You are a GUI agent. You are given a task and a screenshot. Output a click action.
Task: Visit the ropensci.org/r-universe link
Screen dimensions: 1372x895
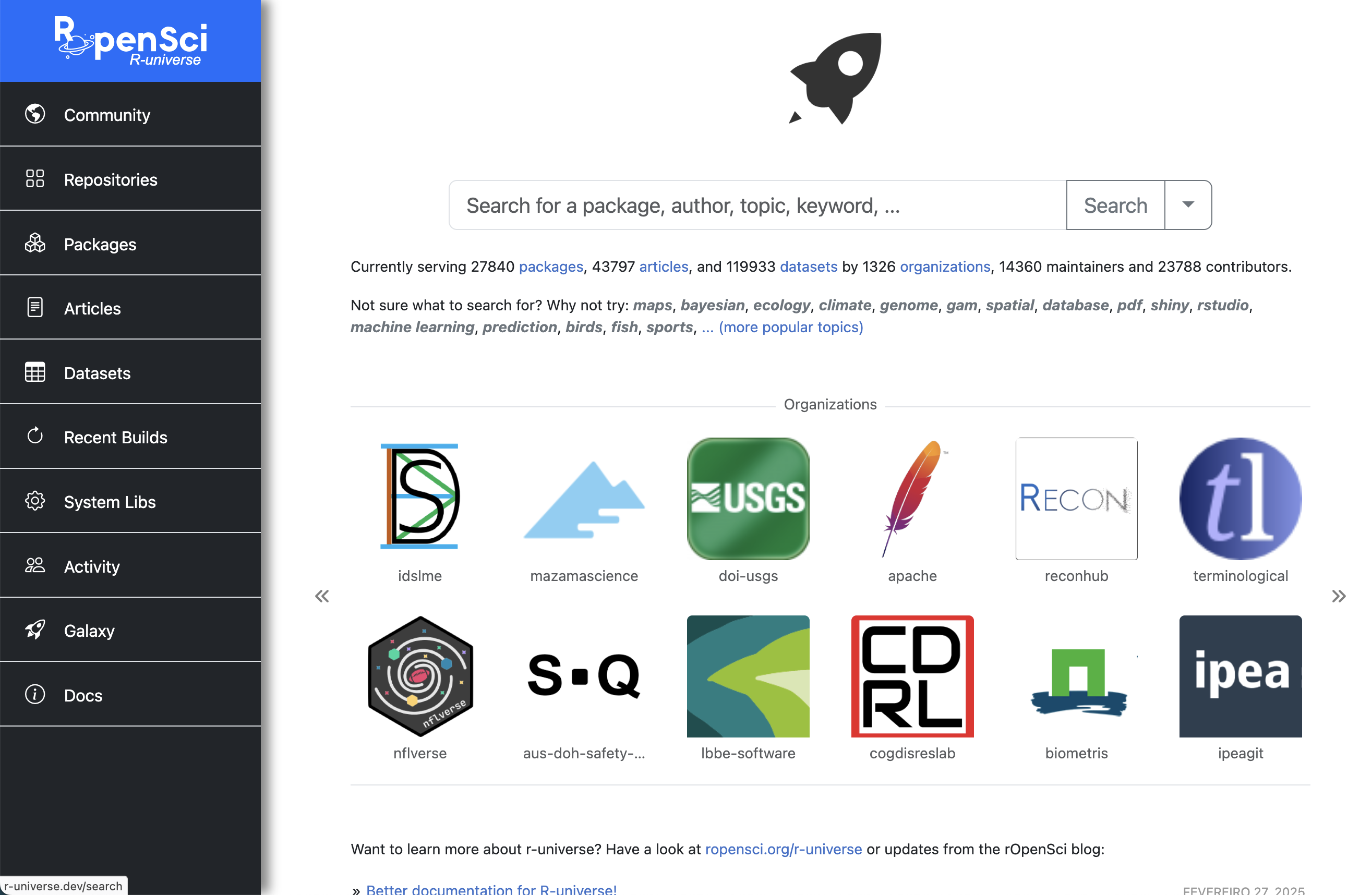784,849
